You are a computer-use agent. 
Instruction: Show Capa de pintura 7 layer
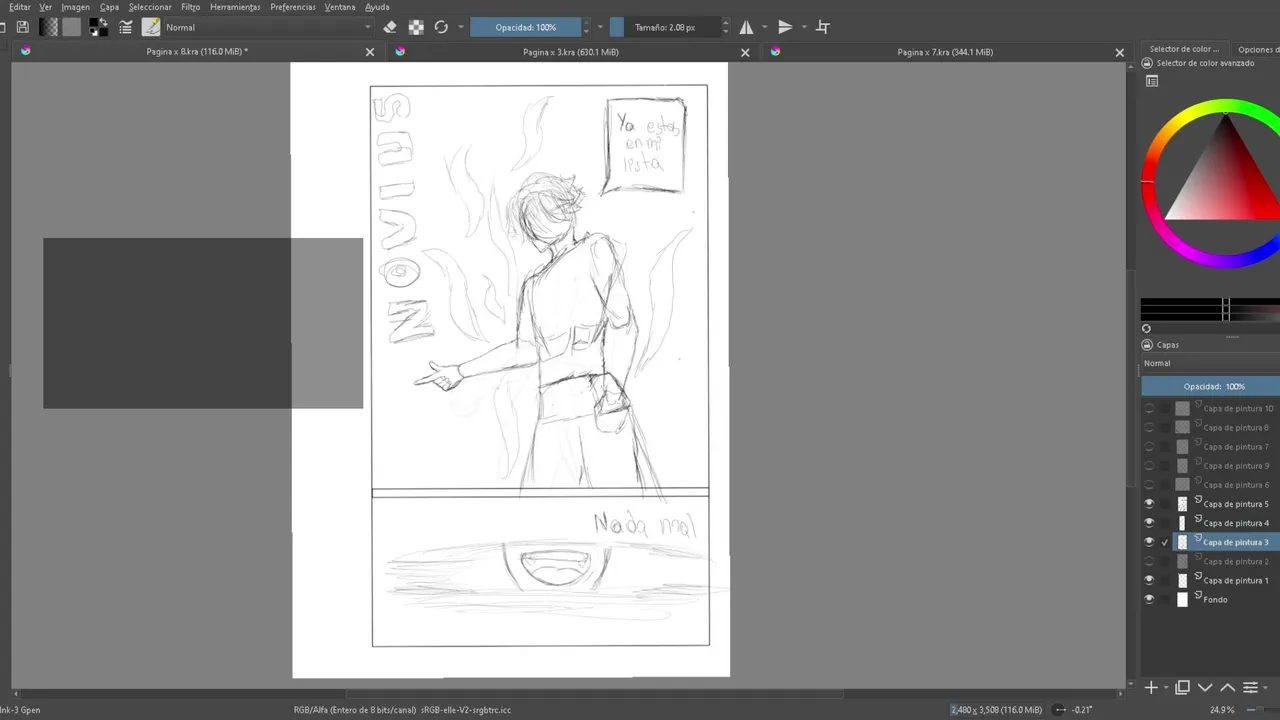tap(1149, 446)
